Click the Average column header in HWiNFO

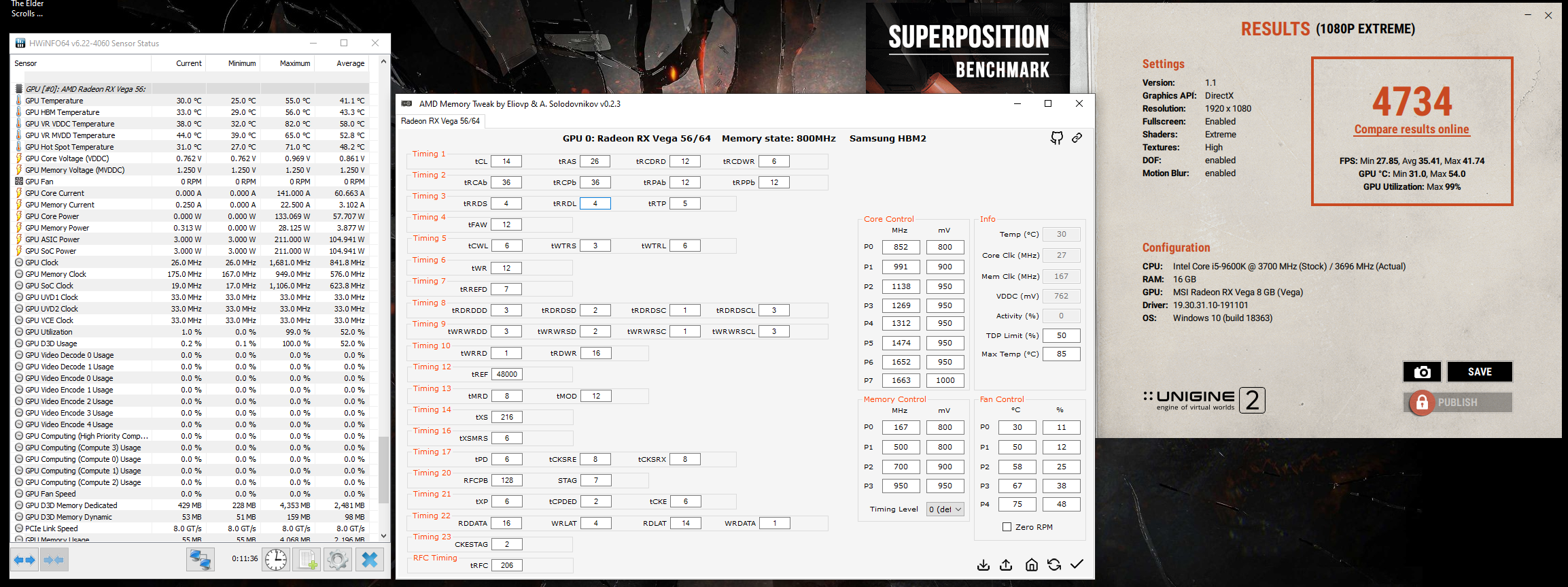click(341, 63)
